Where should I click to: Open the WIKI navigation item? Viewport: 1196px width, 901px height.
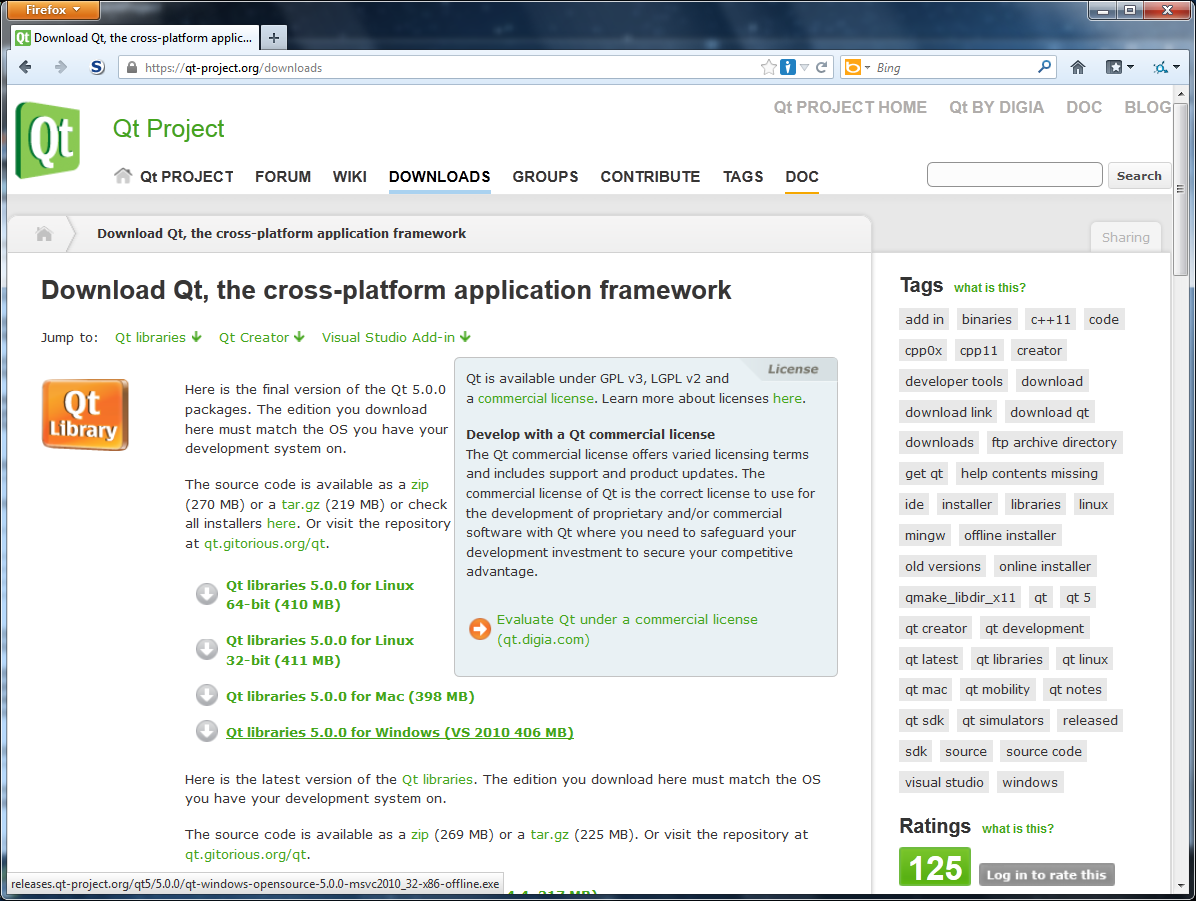point(349,176)
